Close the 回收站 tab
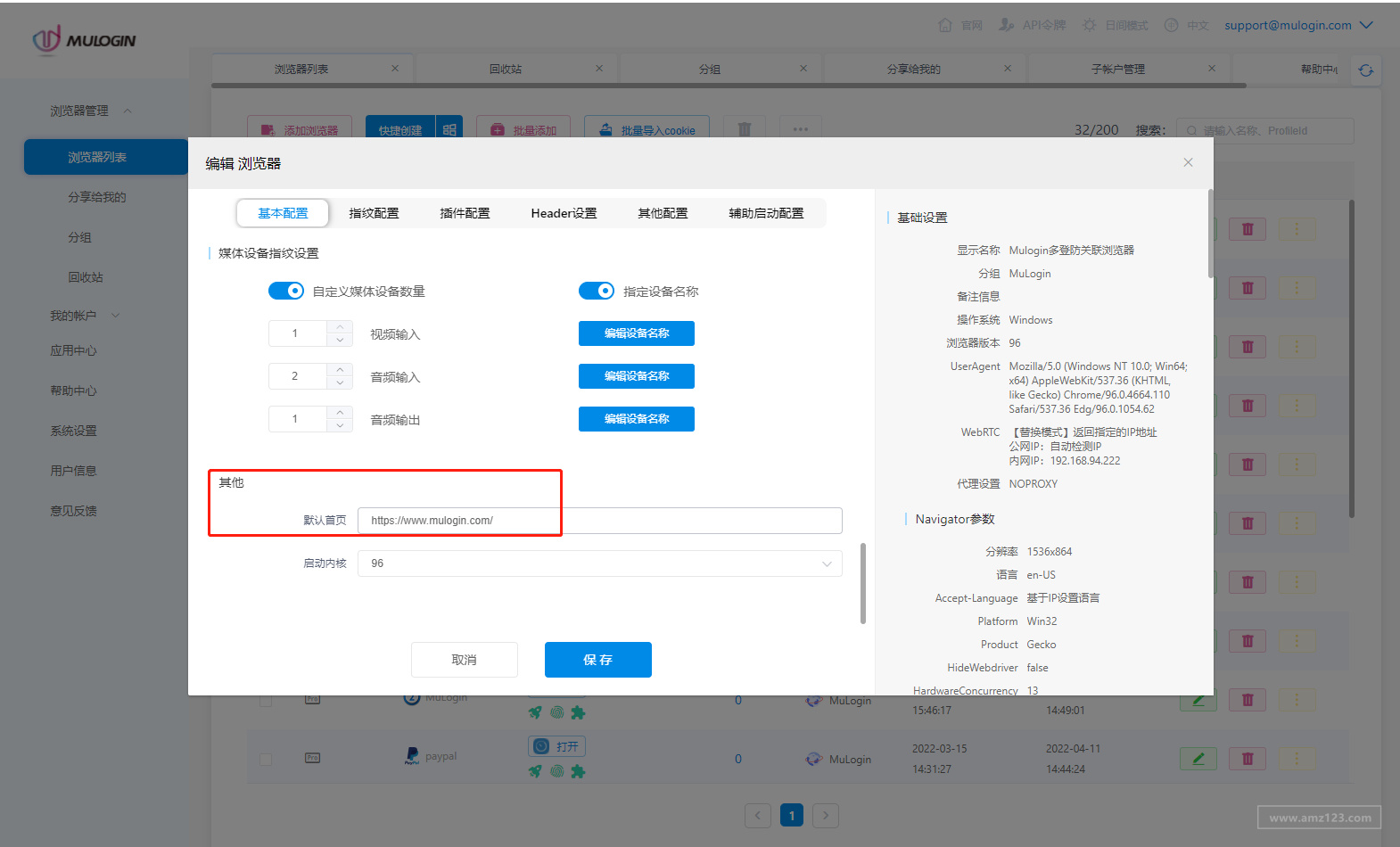 [599, 69]
